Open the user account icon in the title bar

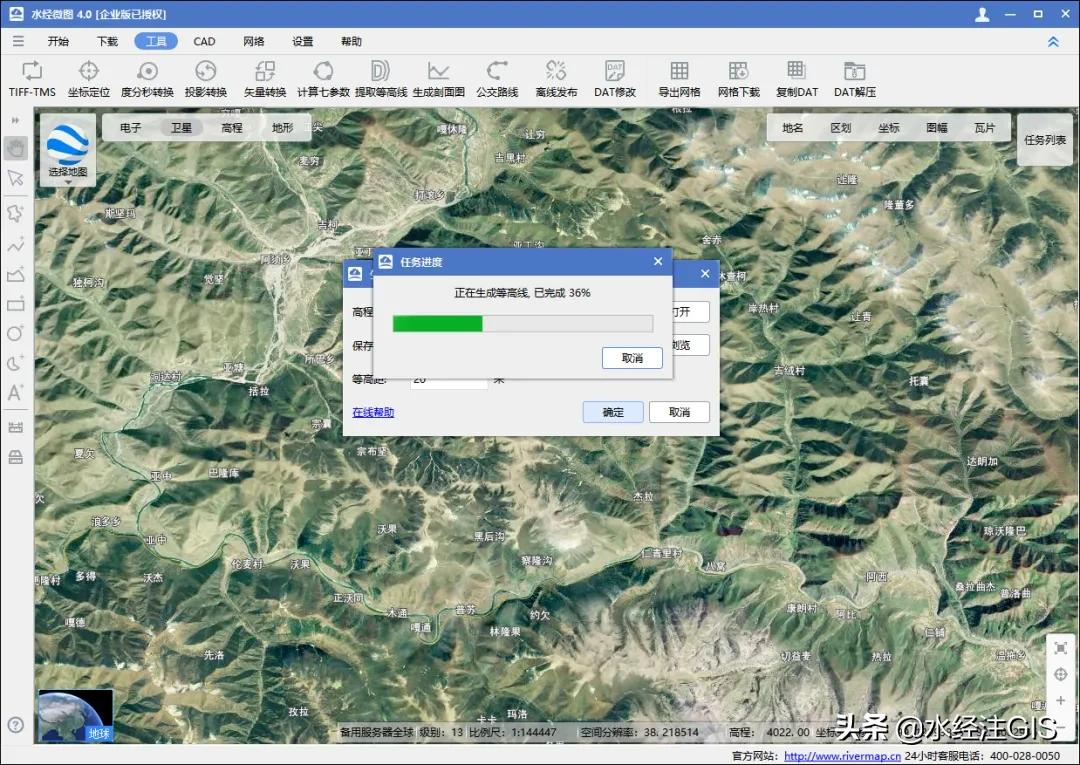click(x=982, y=14)
